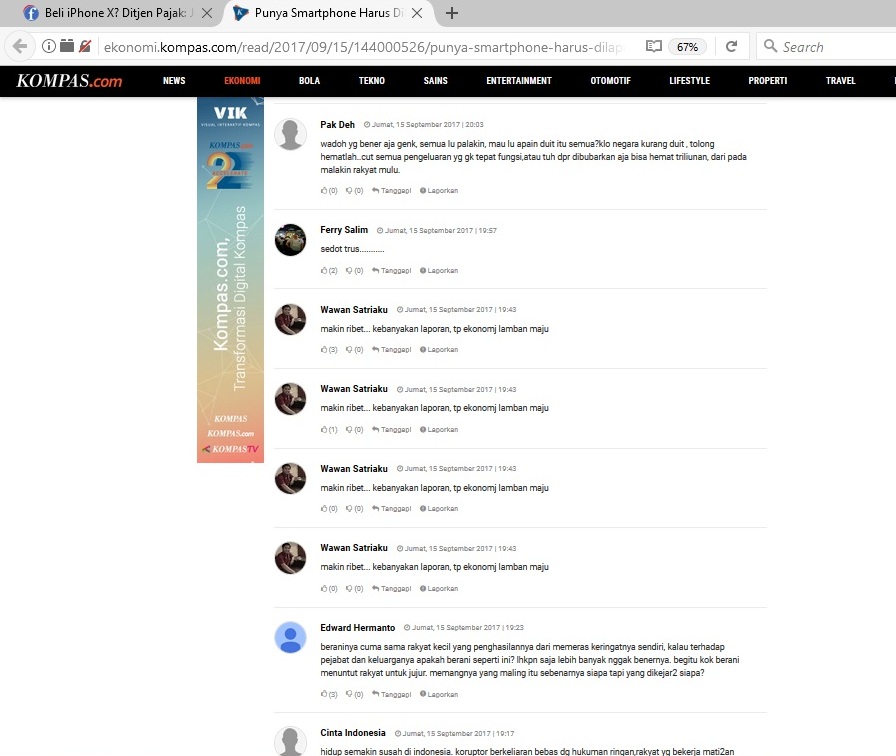
Task: Open the site information icon in address bar
Action: 48,46
